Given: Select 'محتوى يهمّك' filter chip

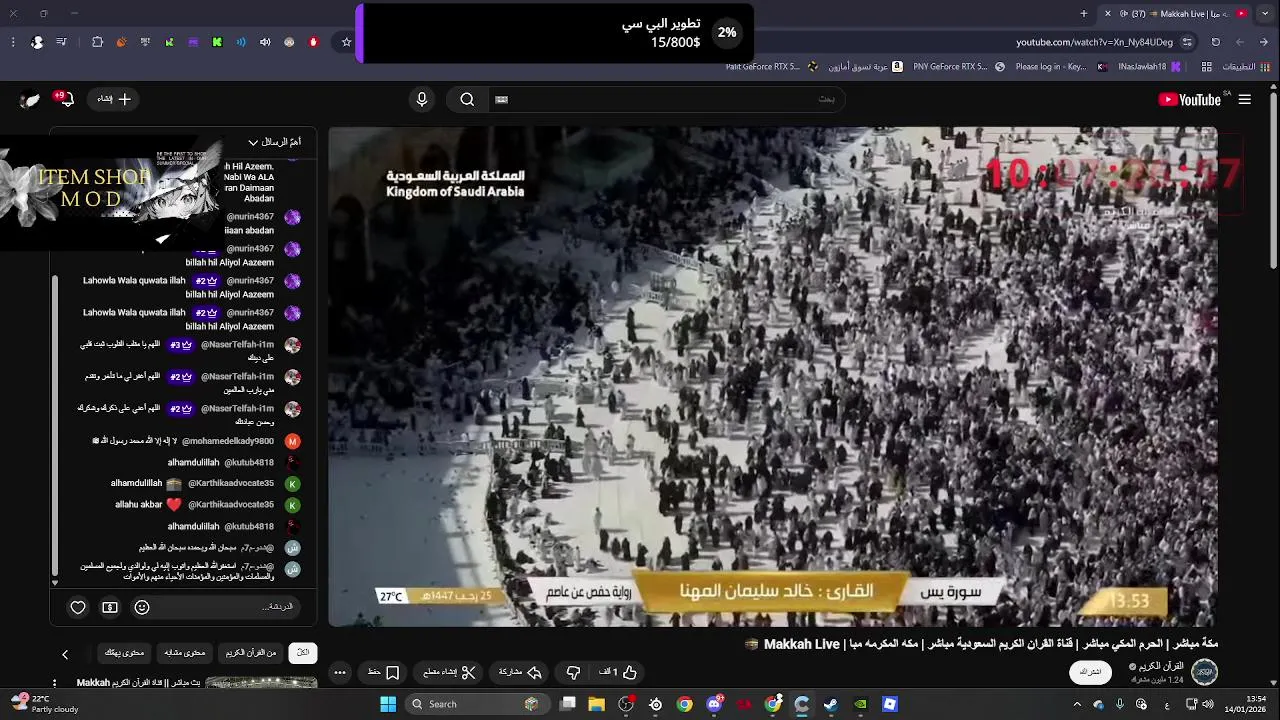Looking at the screenshot, I should (x=125, y=653).
